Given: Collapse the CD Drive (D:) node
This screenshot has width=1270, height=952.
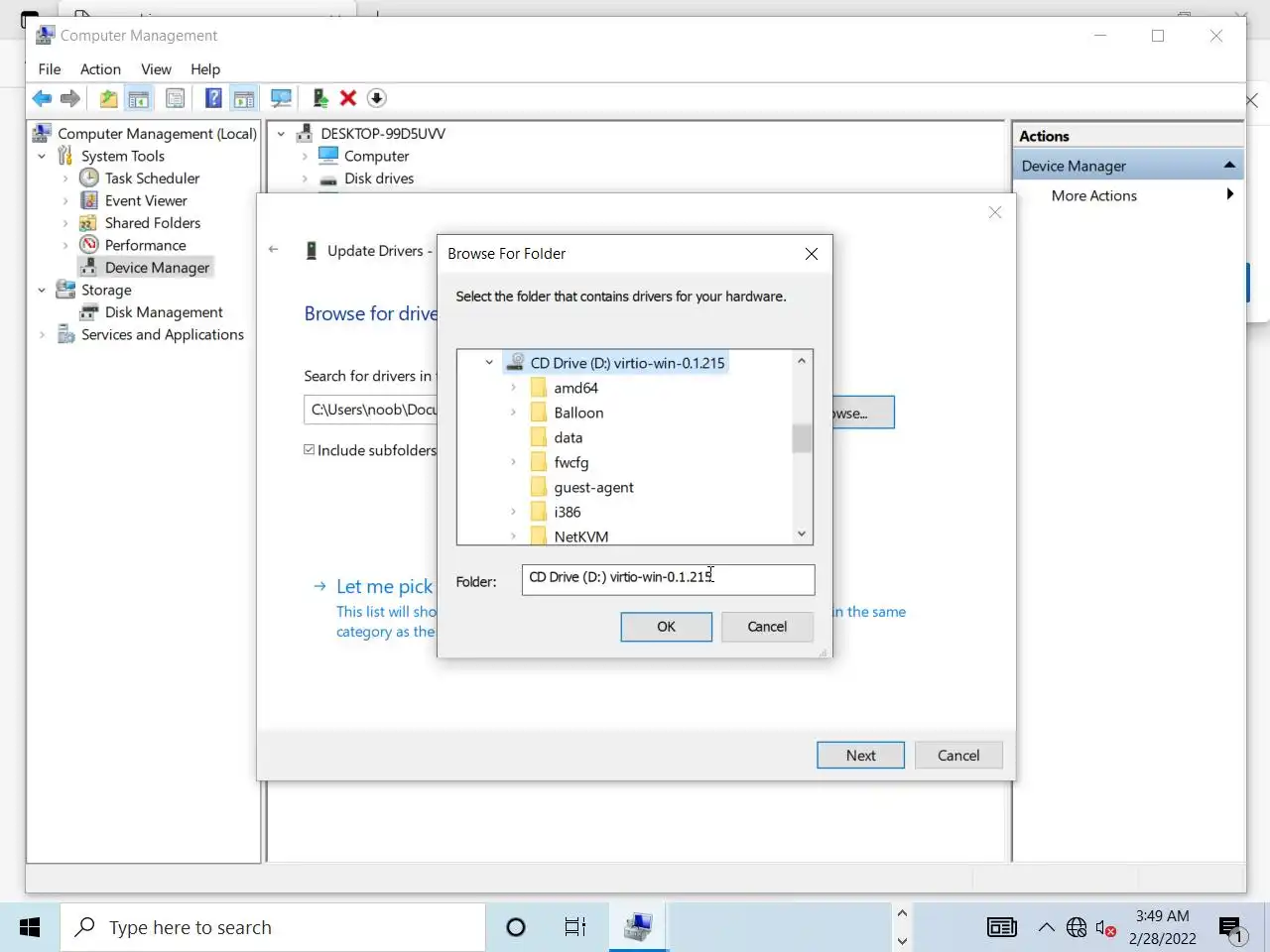Looking at the screenshot, I should 489,363.
